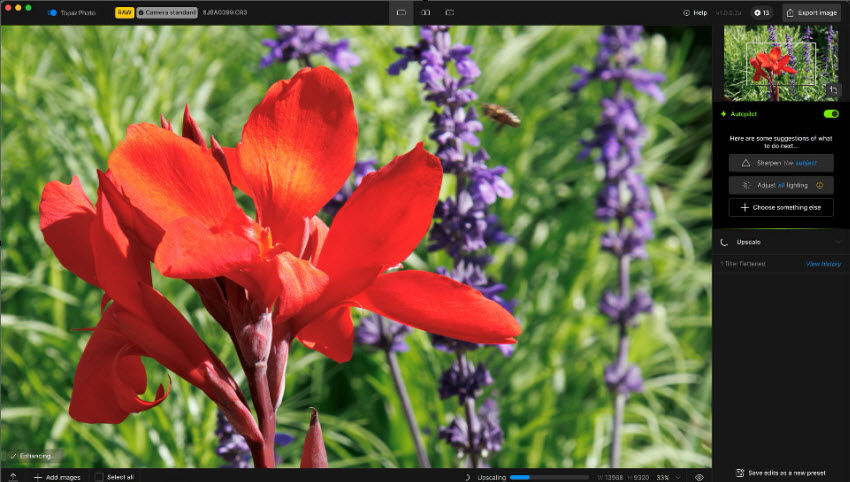Image resolution: width=850 pixels, height=482 pixels.
Task: Click the image height value H 9320
Action: click(638, 477)
